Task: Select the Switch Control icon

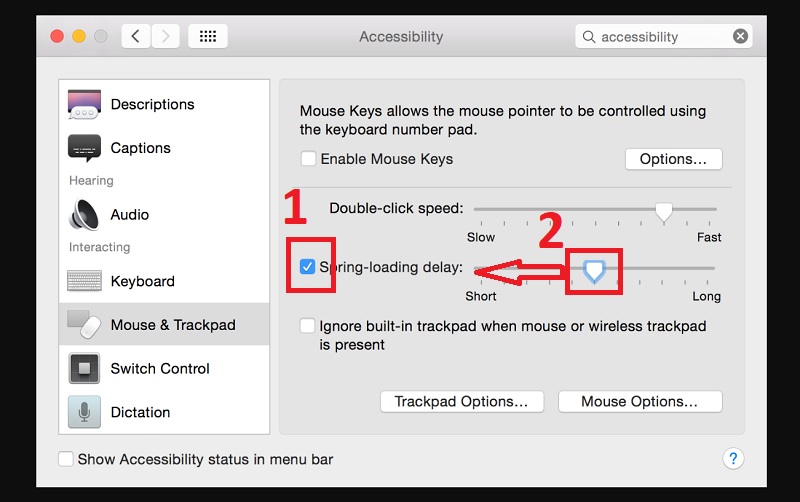Action: [84, 368]
